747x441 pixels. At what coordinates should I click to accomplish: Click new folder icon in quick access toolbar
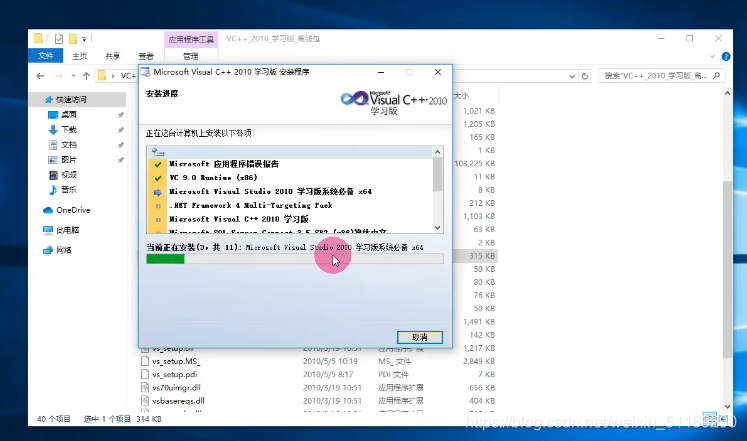coord(73,39)
